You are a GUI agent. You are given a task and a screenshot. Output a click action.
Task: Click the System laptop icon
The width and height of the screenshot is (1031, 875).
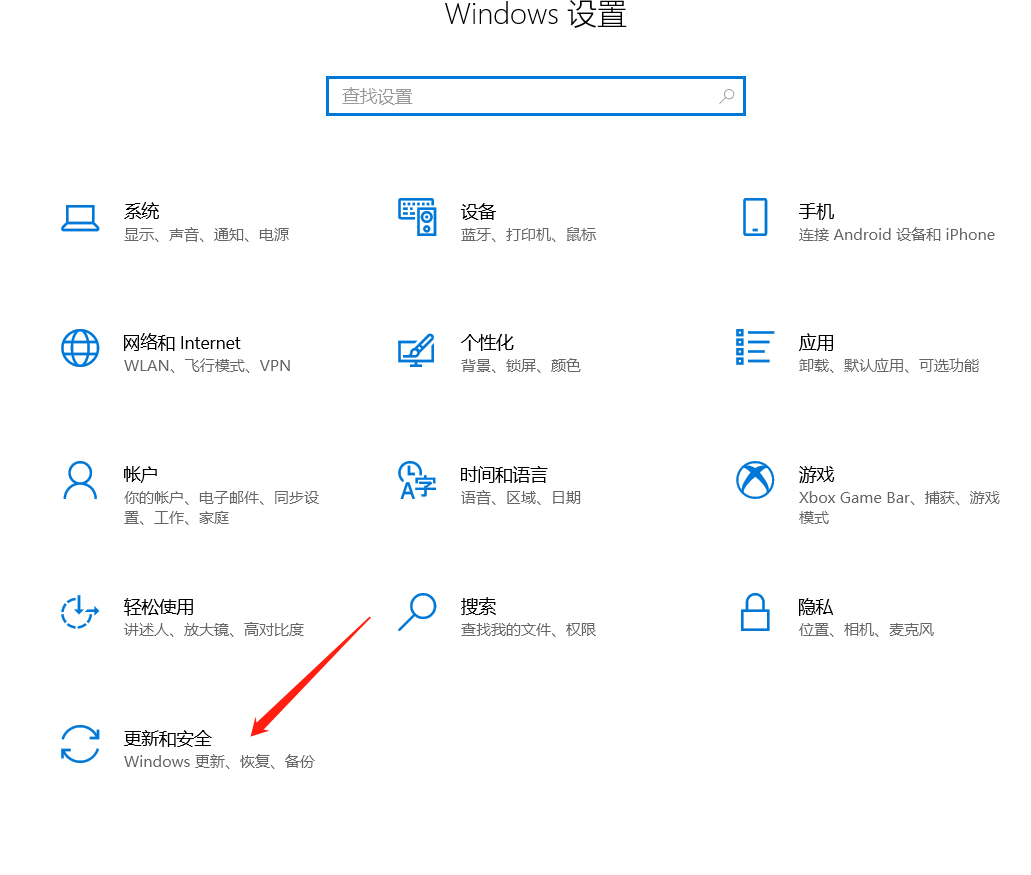[x=80, y=218]
